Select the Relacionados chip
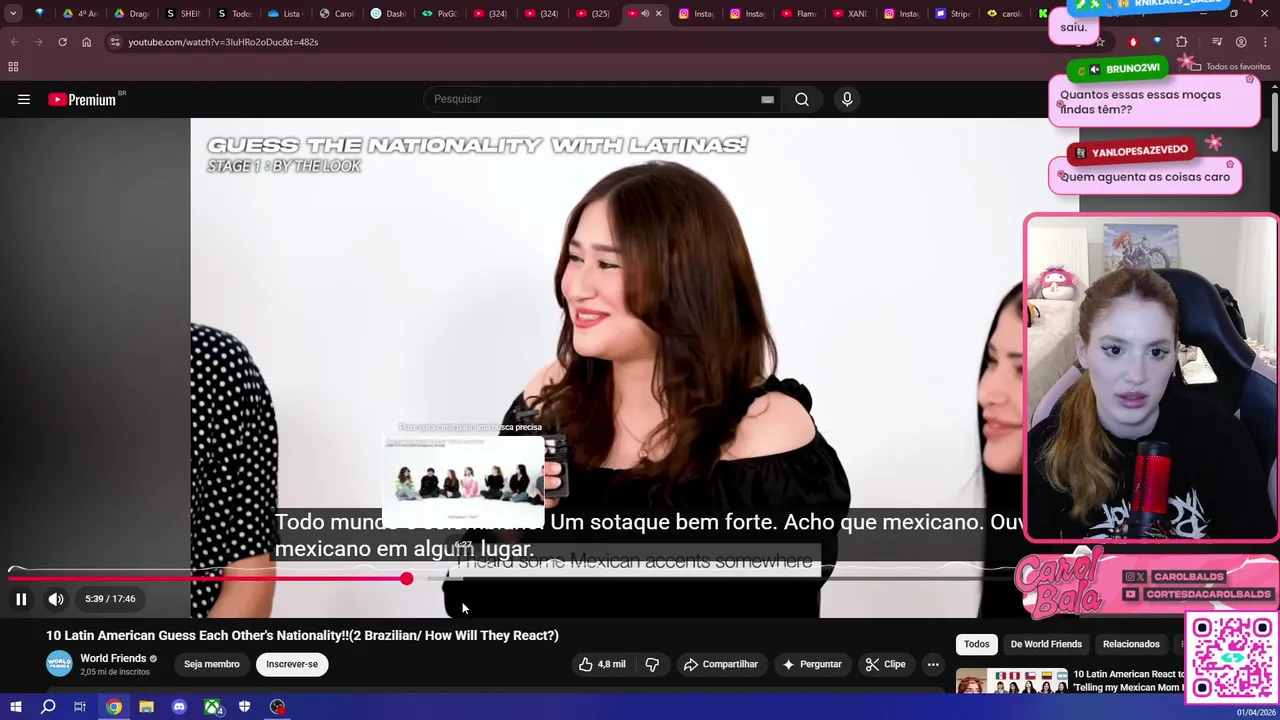This screenshot has width=1280, height=720. pyautogui.click(x=1131, y=644)
